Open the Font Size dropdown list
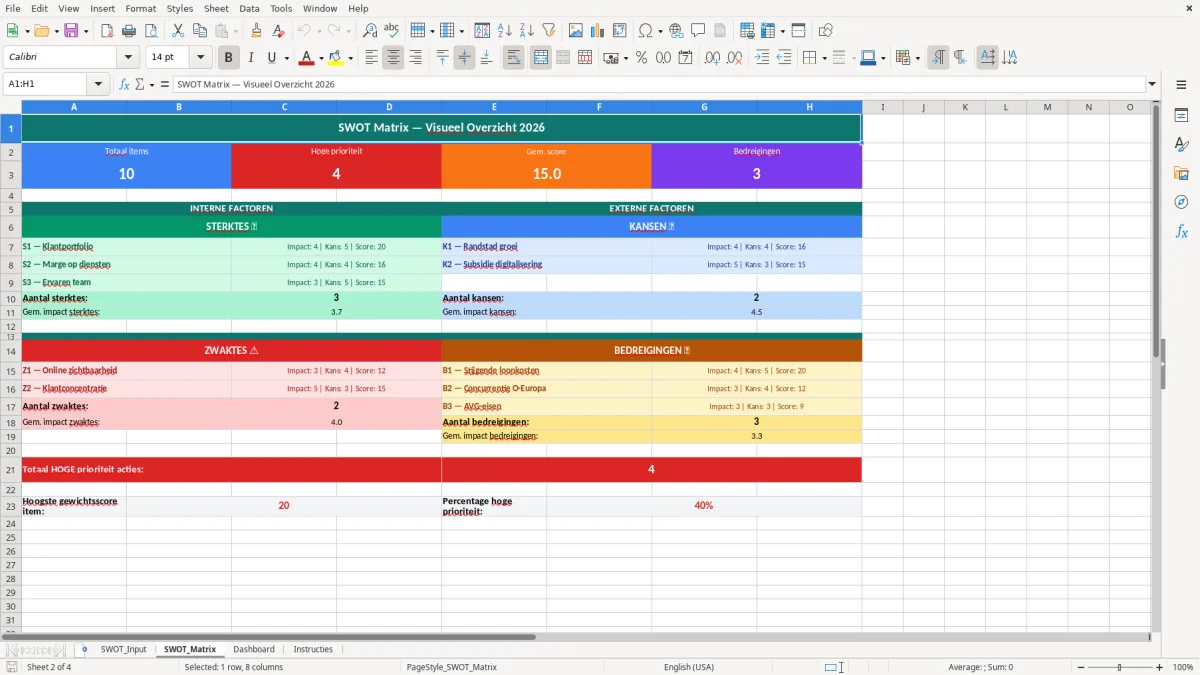This screenshot has width=1200, height=675. tap(200, 58)
